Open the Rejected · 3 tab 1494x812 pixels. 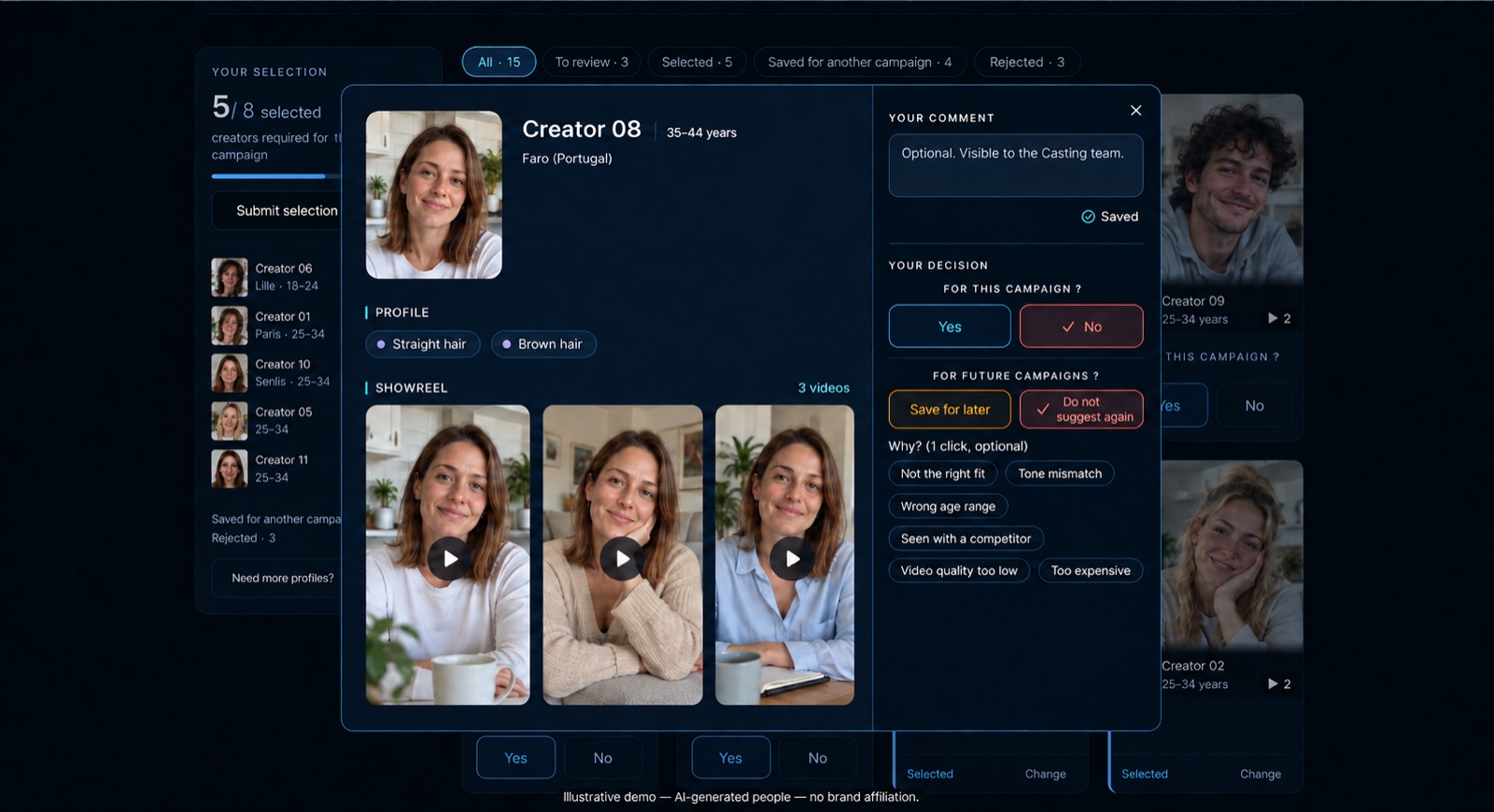[x=1027, y=62]
